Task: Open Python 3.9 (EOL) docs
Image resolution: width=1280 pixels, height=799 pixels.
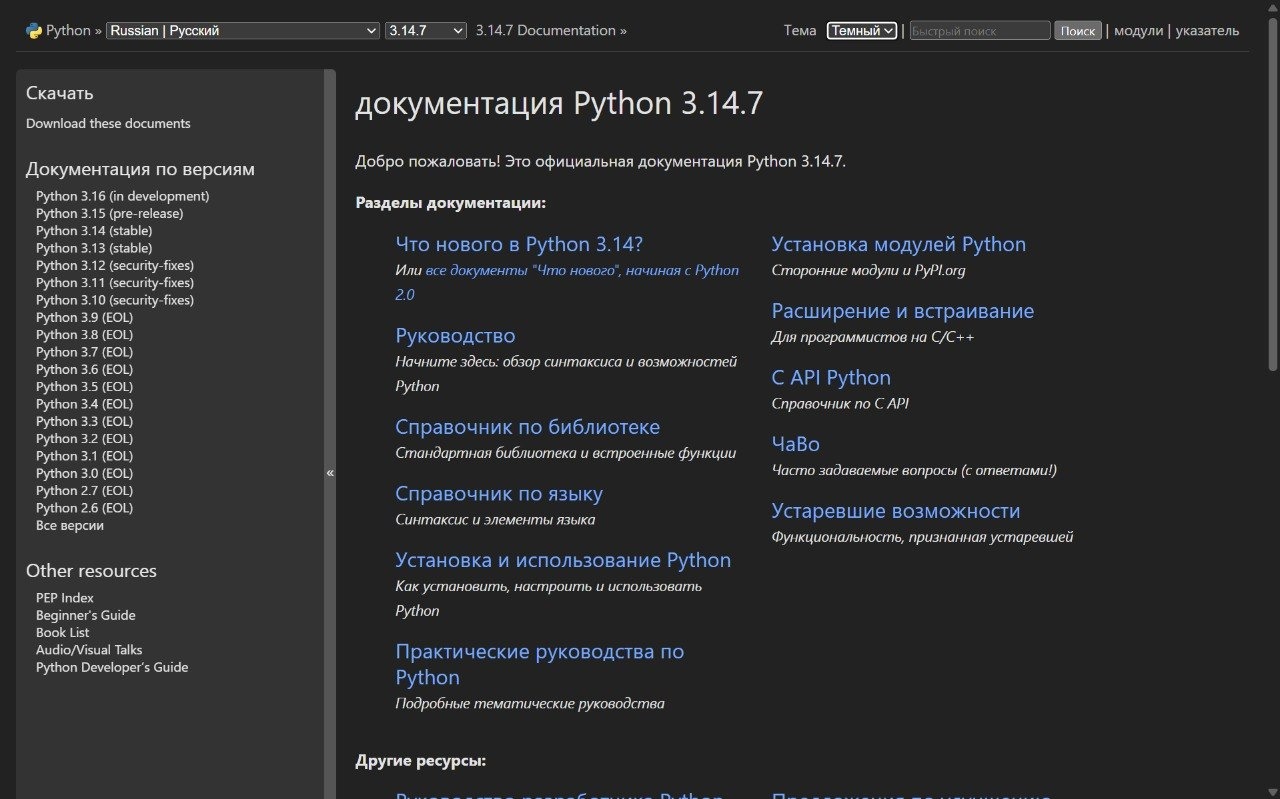Action: pos(84,318)
